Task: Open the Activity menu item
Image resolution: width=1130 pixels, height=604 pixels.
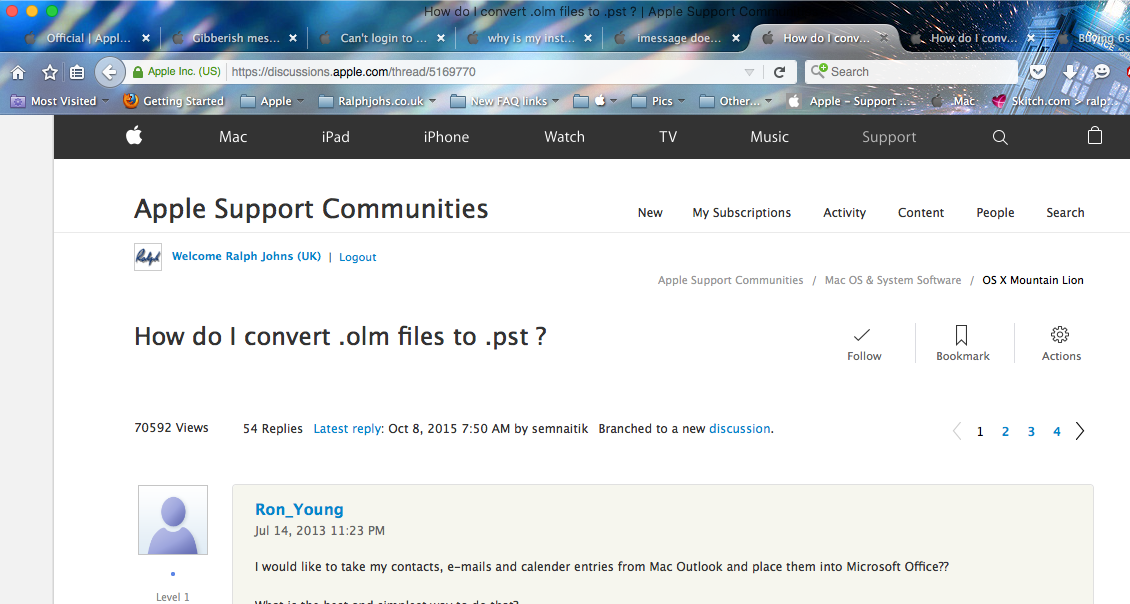Action: [844, 213]
